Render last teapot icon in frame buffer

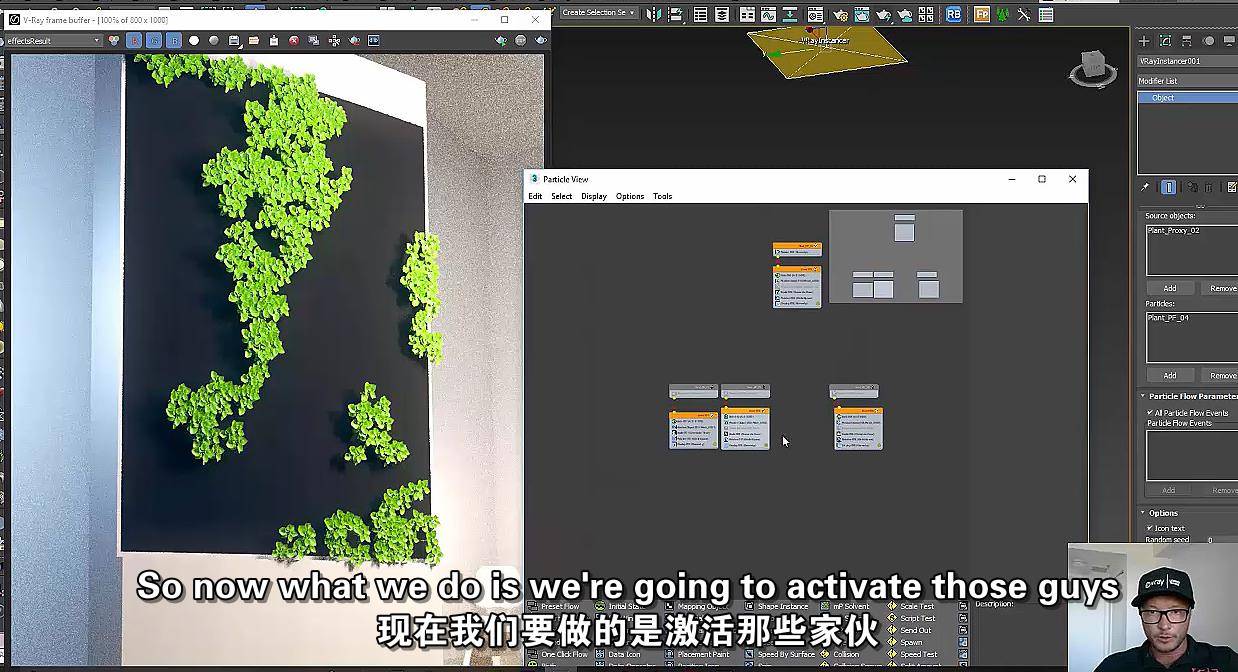pos(541,40)
